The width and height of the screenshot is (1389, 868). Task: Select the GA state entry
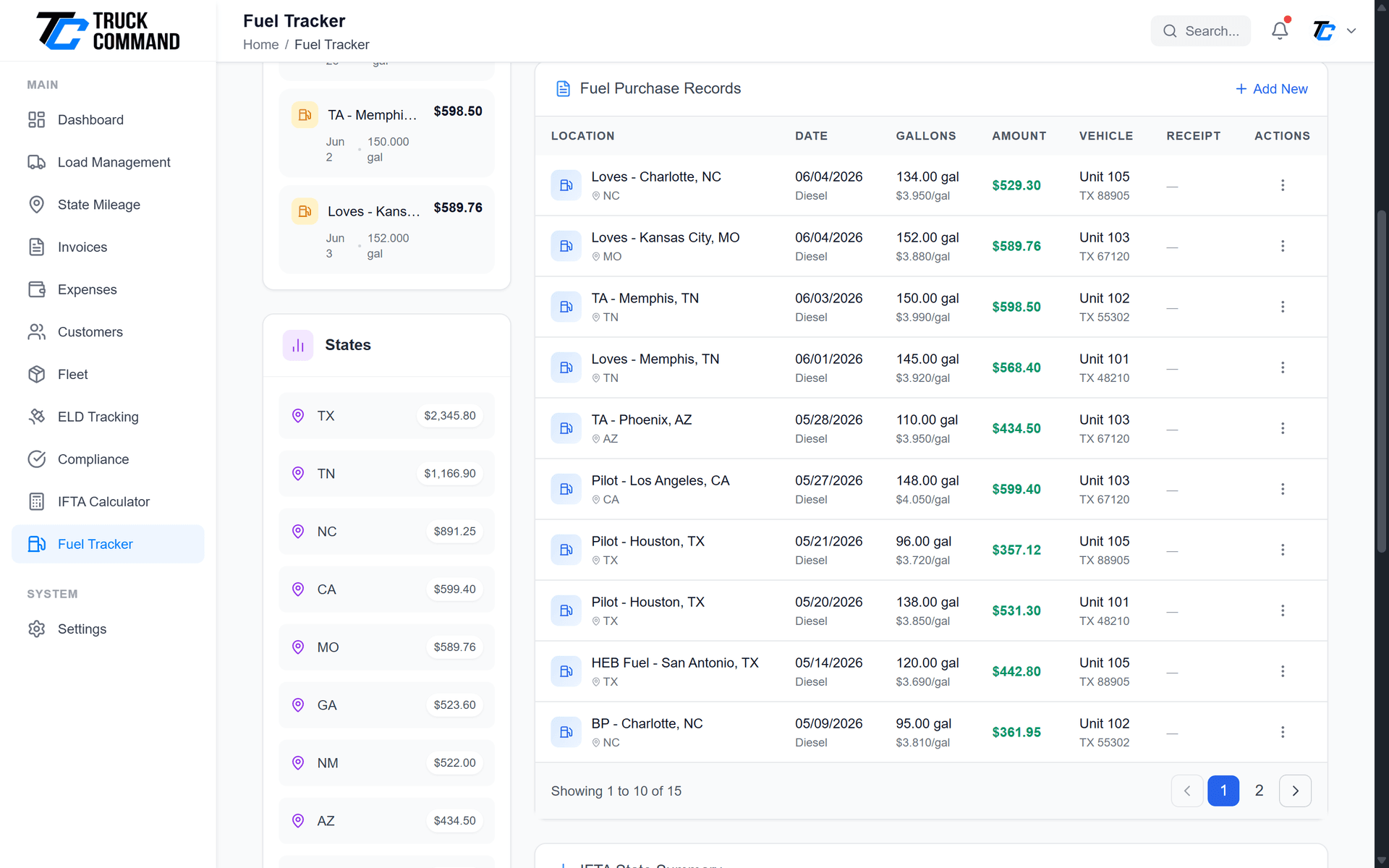[386, 705]
